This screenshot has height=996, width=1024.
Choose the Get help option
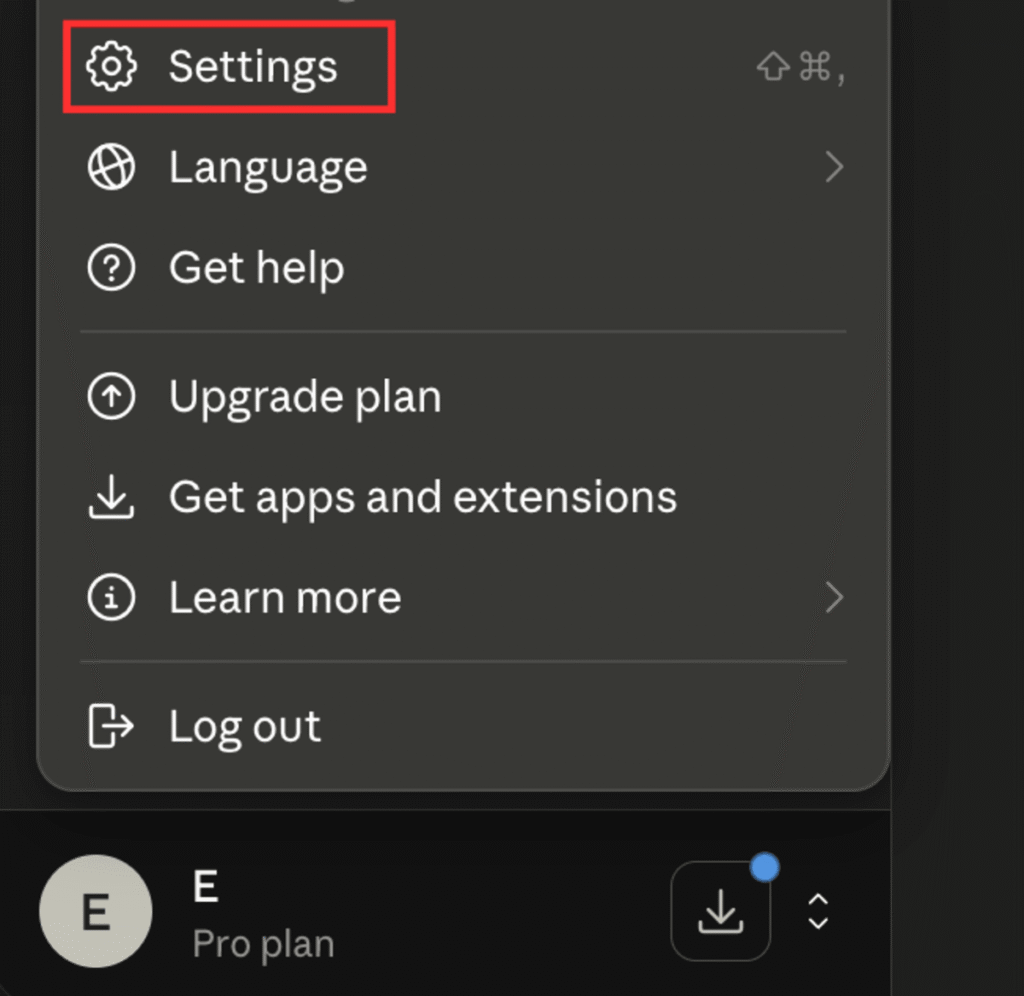tap(464, 267)
